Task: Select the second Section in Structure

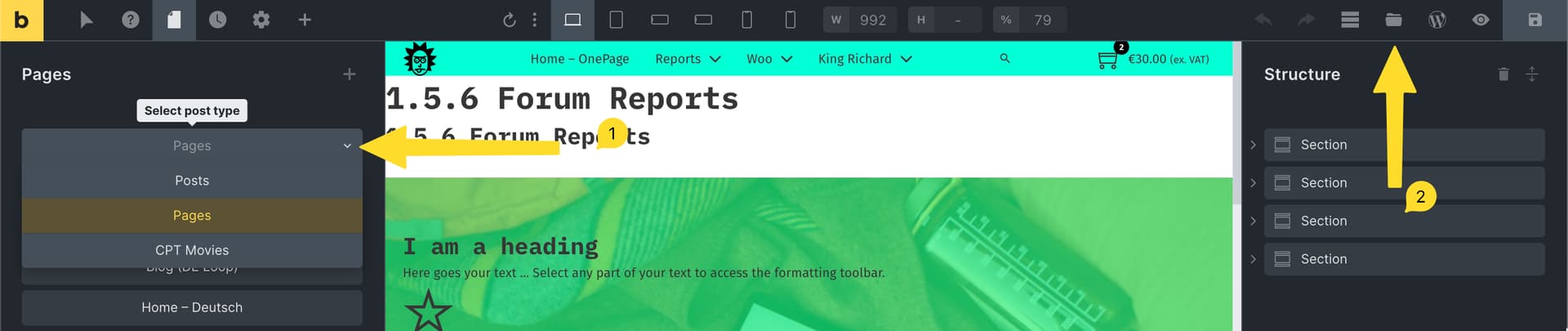Action: (x=1405, y=183)
